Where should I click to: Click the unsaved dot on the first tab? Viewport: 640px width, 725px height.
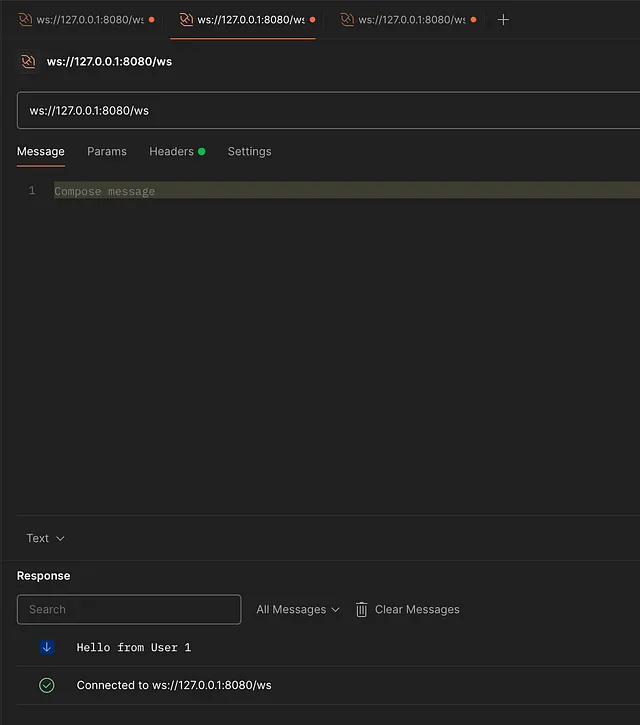point(152,20)
